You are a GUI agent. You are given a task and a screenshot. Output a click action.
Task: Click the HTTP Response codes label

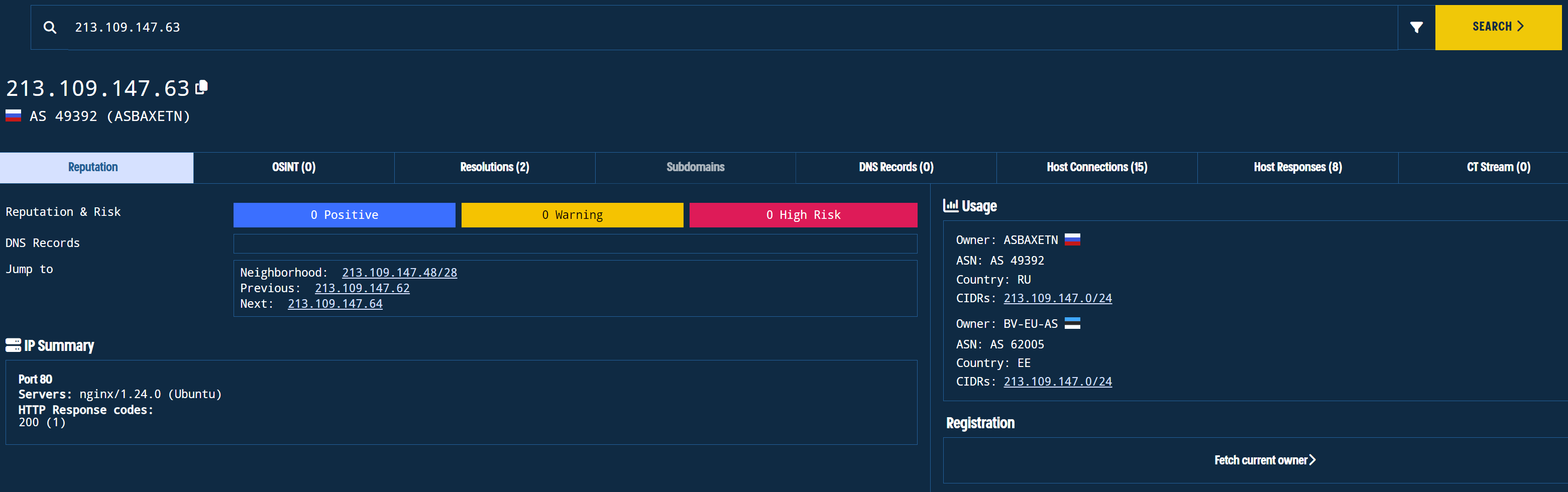click(86, 410)
